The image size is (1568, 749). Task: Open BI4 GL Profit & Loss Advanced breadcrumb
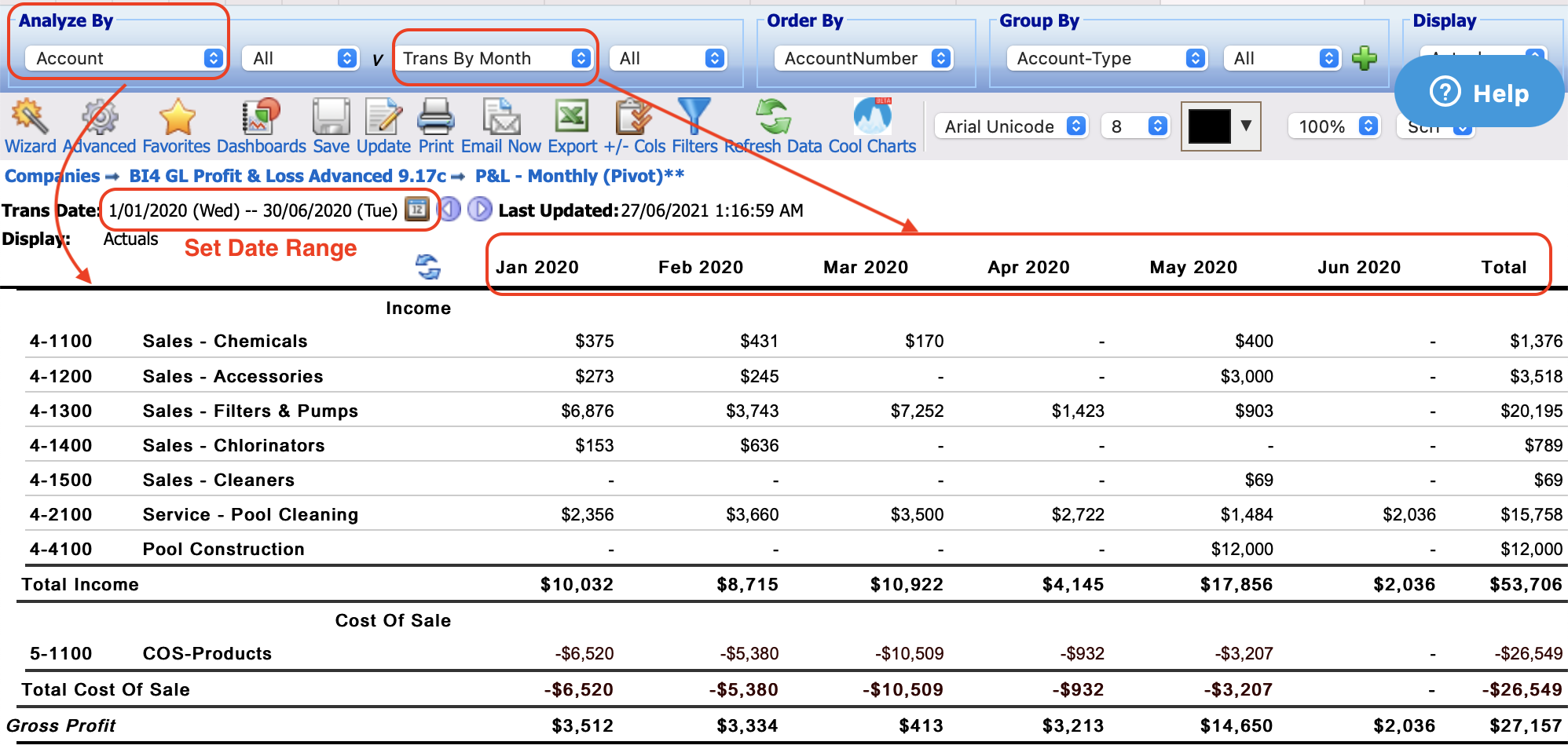click(288, 176)
